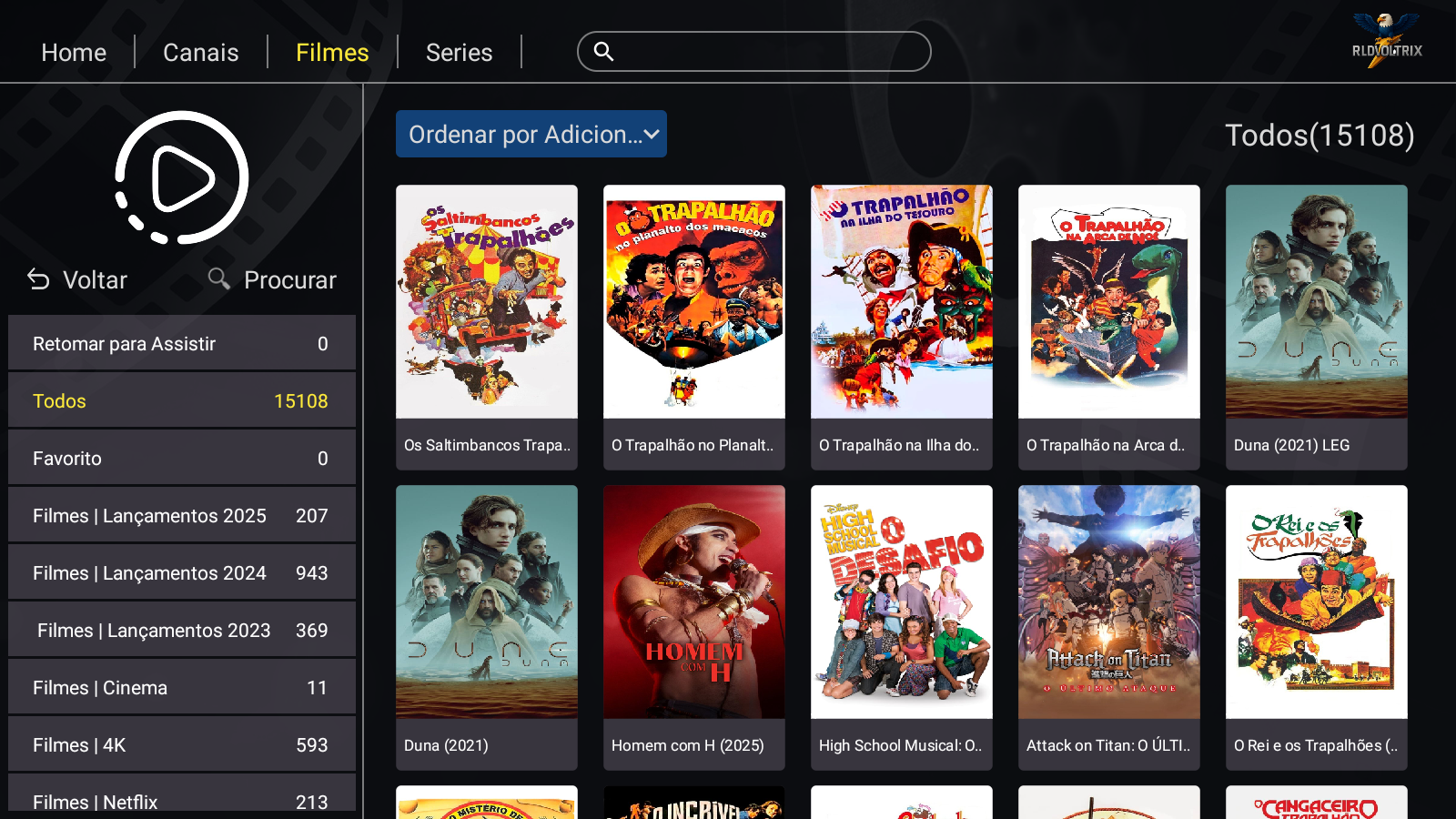Select the Filmes tab
1456x819 pixels.
pyautogui.click(x=332, y=53)
